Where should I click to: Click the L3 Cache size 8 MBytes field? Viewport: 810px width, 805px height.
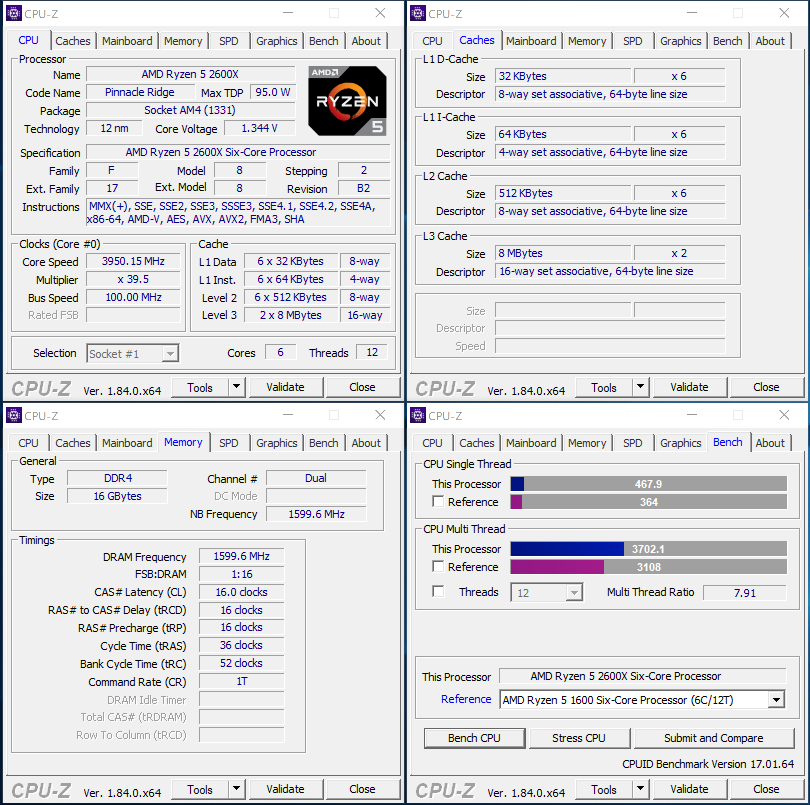563,253
